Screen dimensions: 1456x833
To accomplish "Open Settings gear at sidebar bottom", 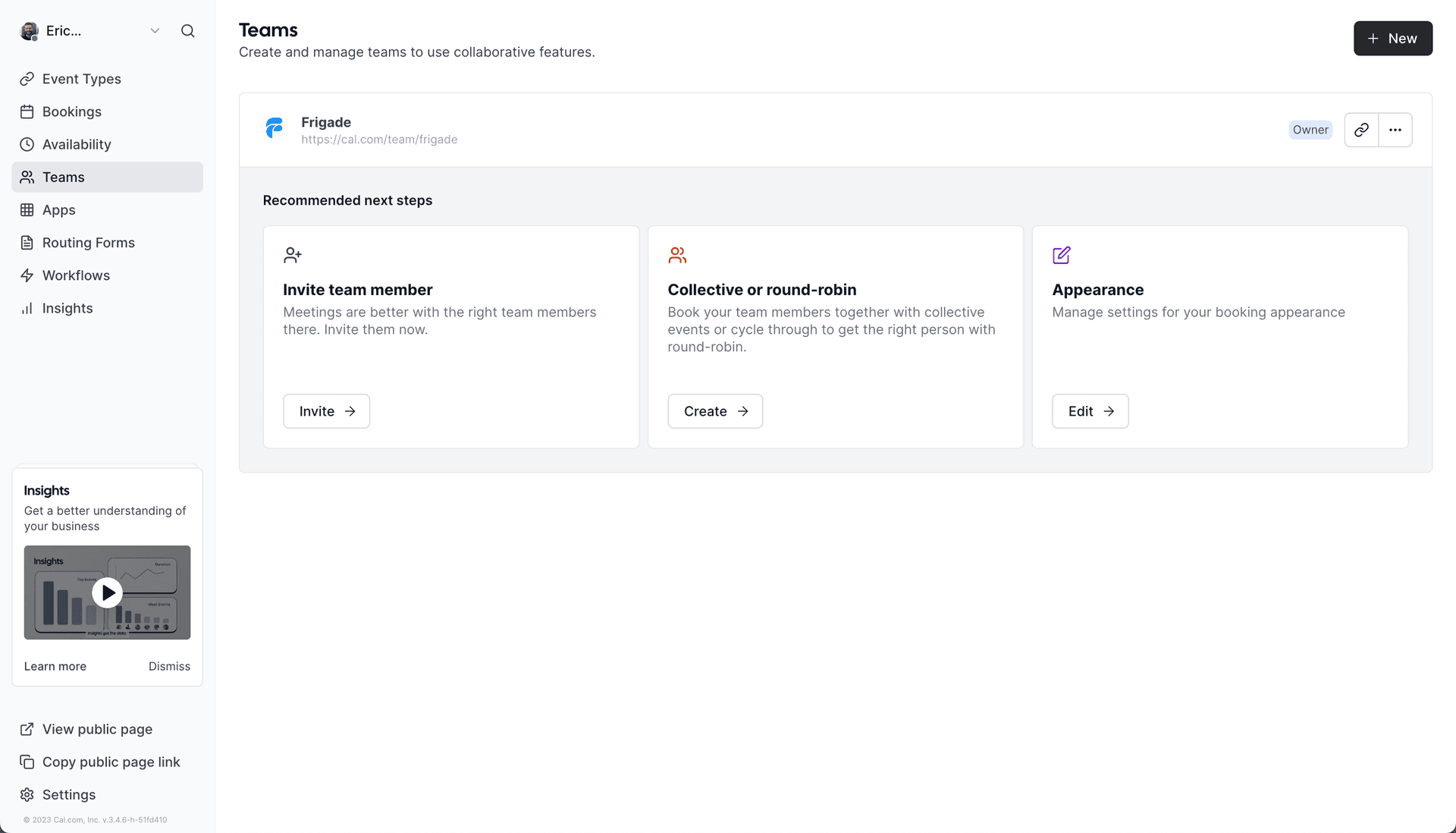I will click(x=68, y=794).
